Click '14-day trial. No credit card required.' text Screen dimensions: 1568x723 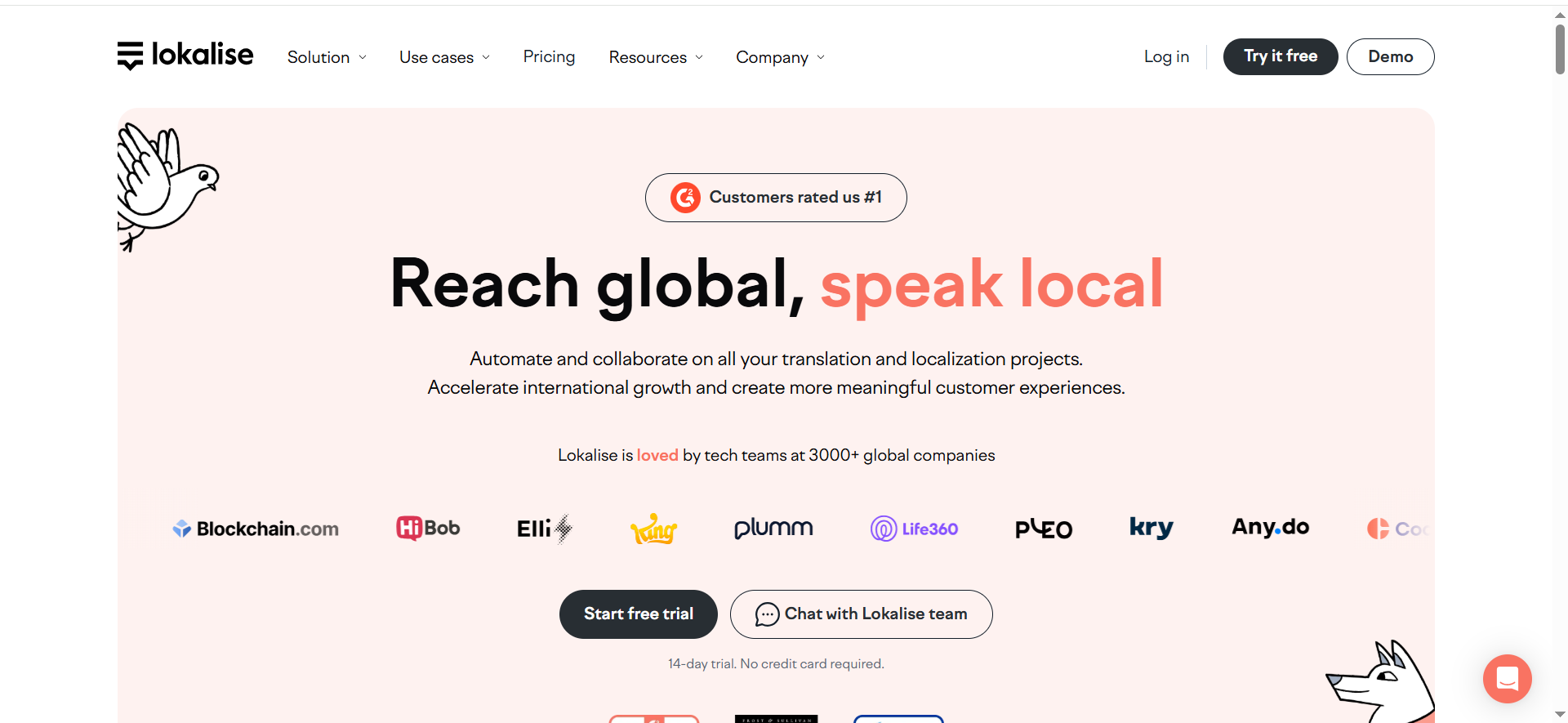[776, 663]
